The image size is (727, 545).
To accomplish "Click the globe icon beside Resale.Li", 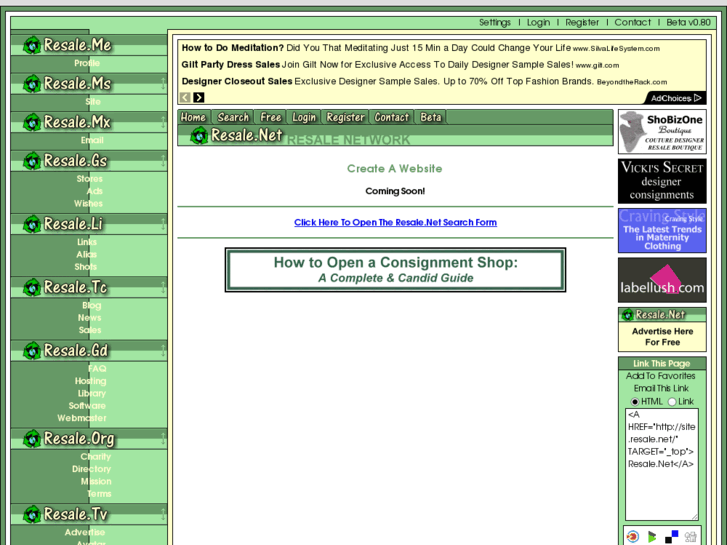I will point(32,224).
